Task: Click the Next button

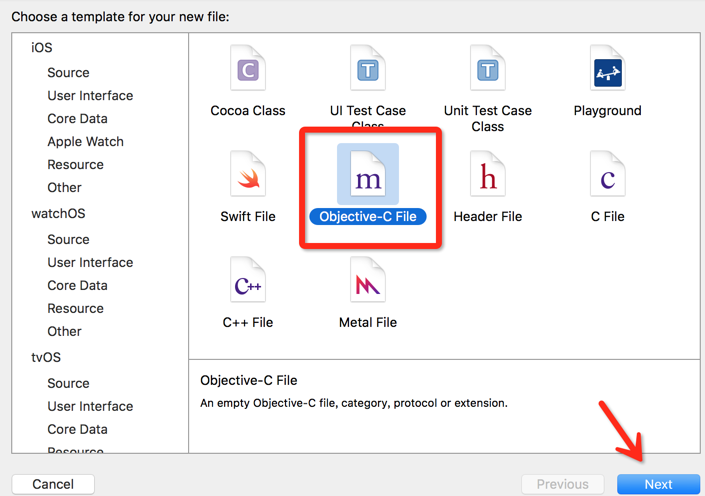Action: coord(658,484)
